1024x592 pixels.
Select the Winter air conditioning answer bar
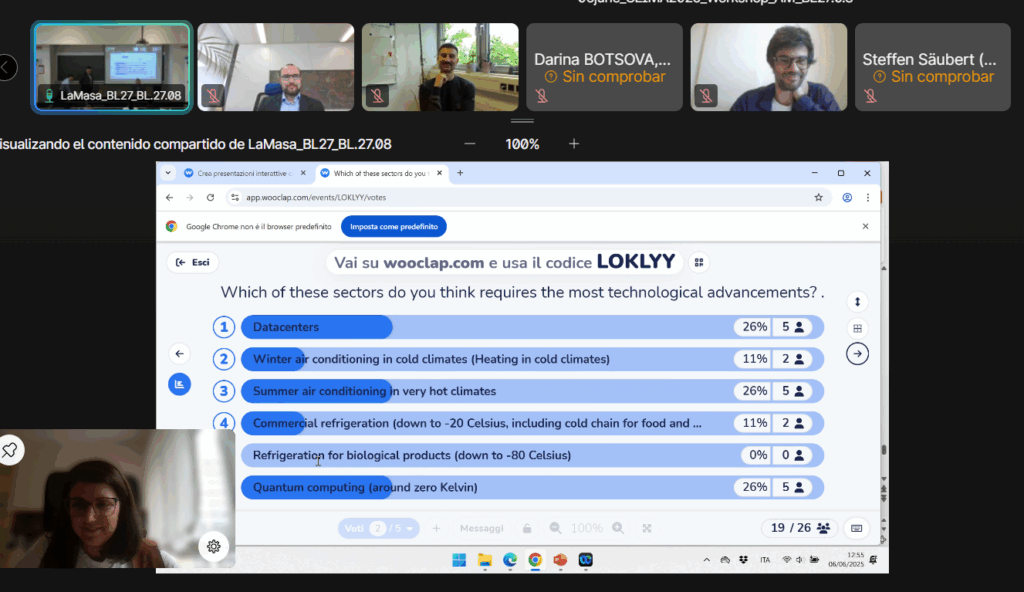click(532, 359)
